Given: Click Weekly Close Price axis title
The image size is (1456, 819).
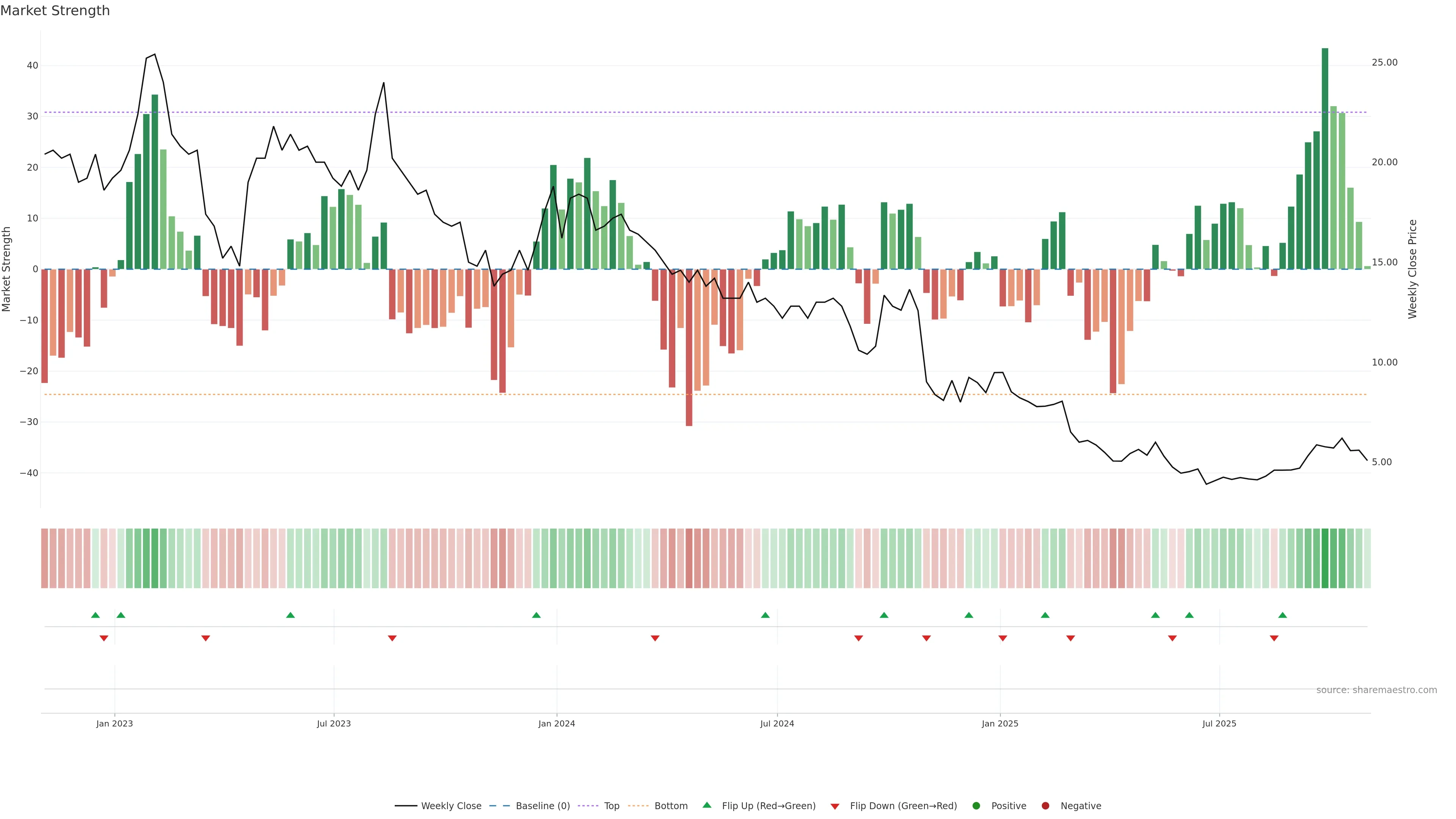Looking at the screenshot, I should (1412, 269).
